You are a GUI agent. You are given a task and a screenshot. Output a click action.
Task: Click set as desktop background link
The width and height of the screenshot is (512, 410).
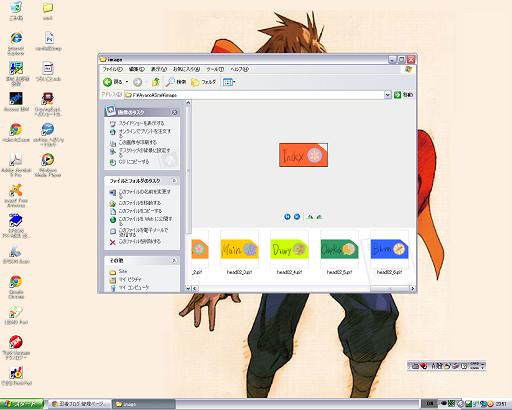[144, 152]
